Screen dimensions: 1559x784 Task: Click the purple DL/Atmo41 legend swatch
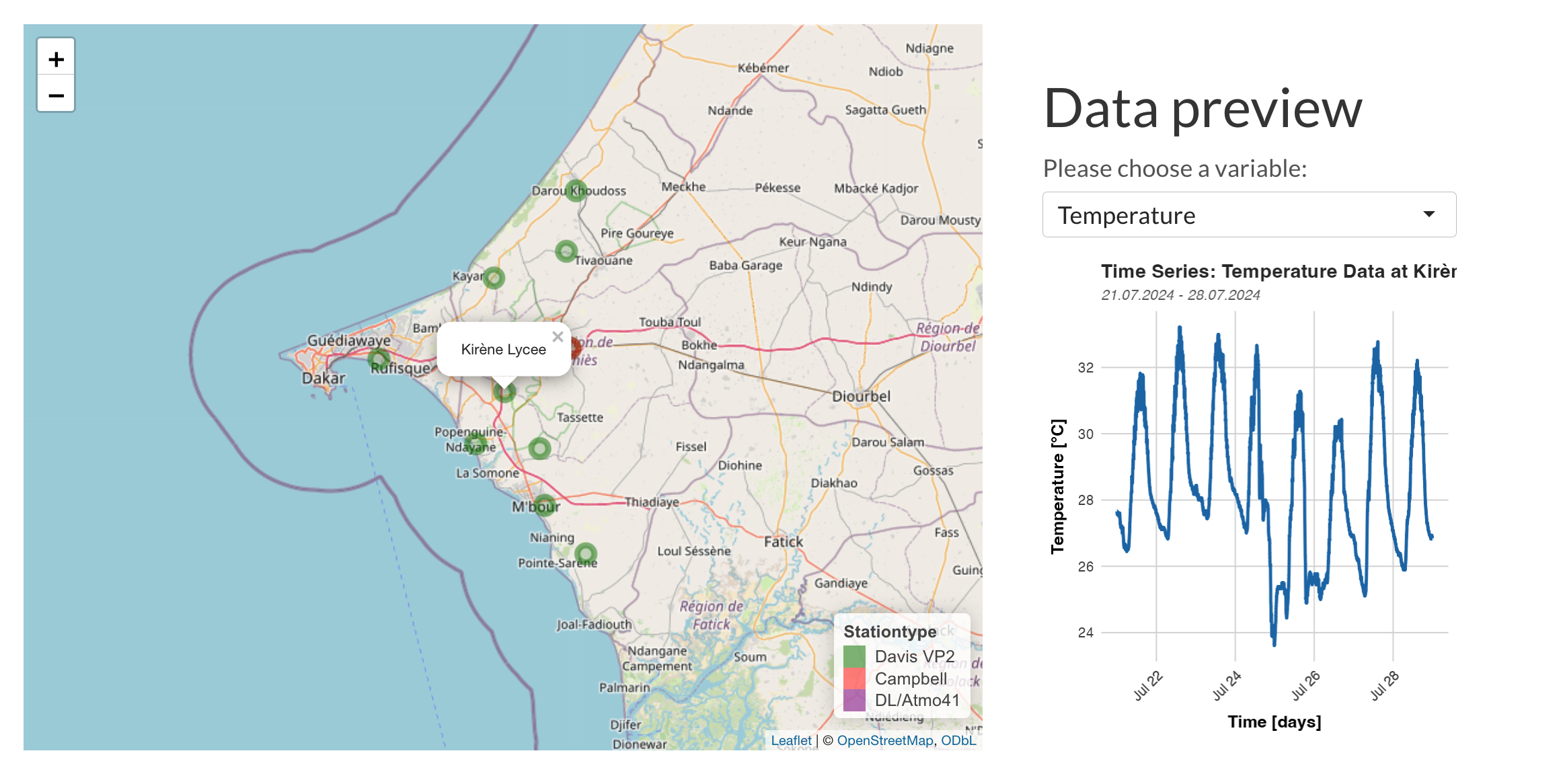(x=854, y=701)
